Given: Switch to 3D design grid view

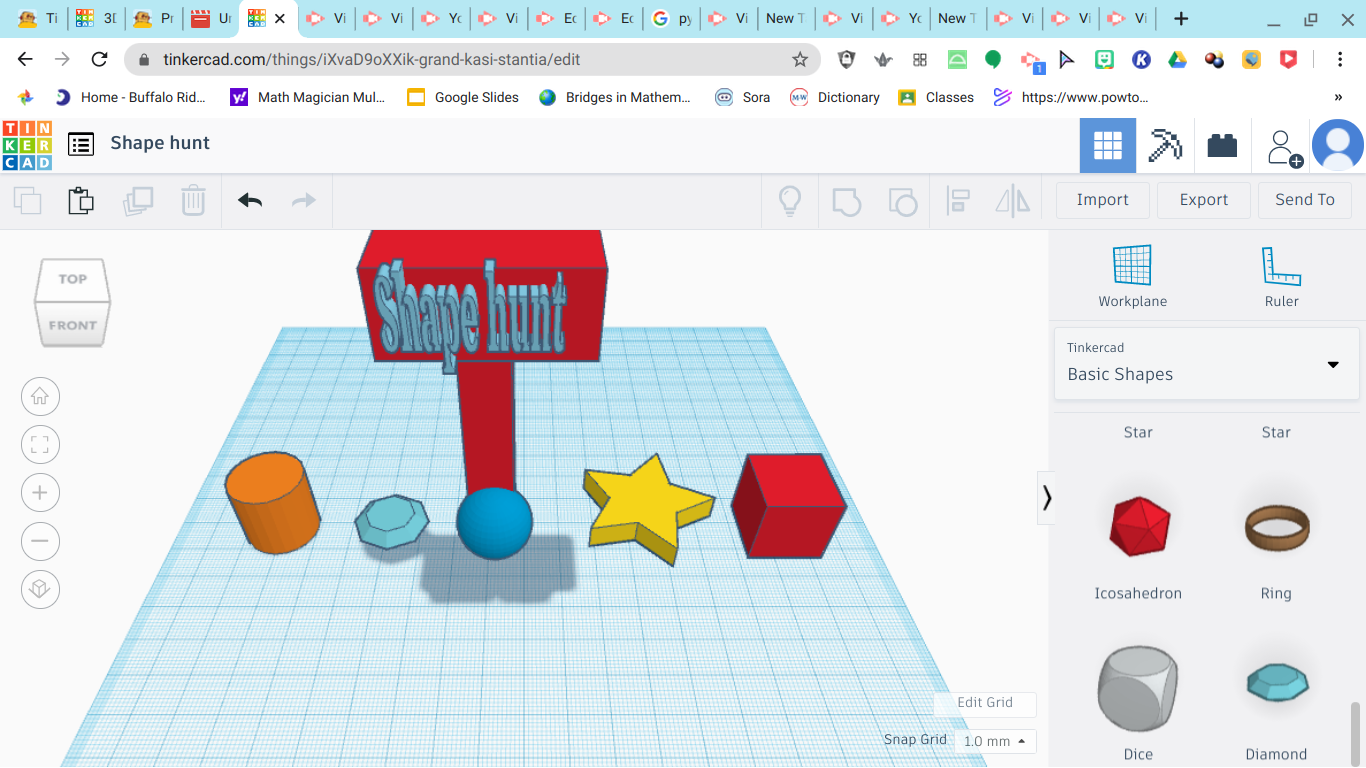Looking at the screenshot, I should tap(1108, 146).
